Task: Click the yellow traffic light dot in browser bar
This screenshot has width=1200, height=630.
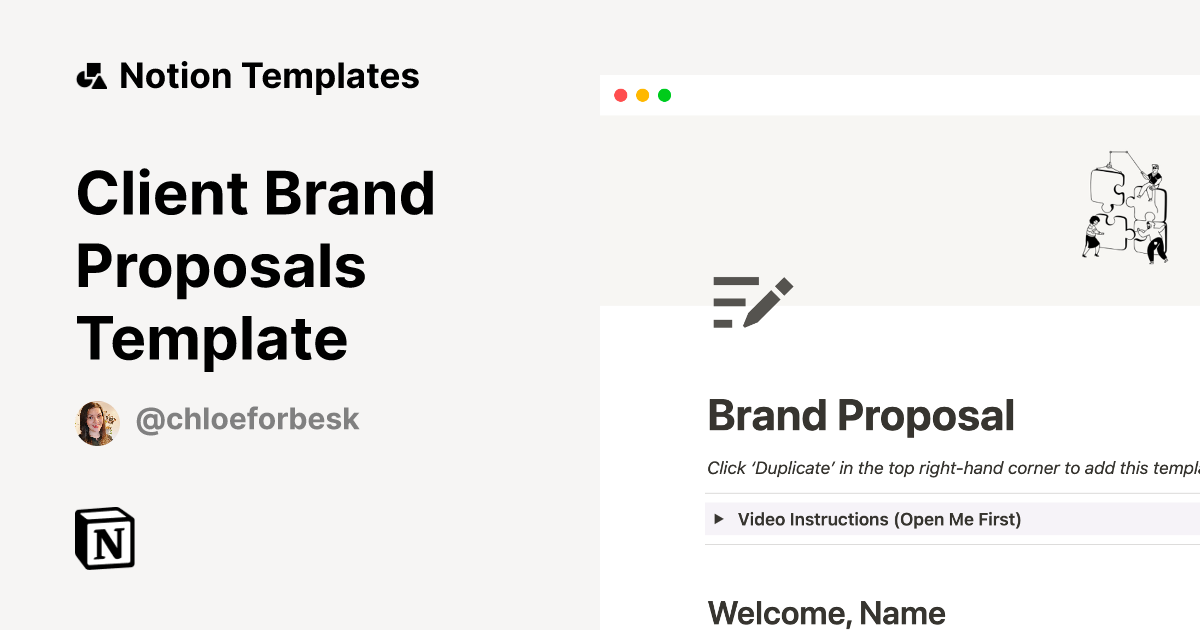Action: coord(643,95)
